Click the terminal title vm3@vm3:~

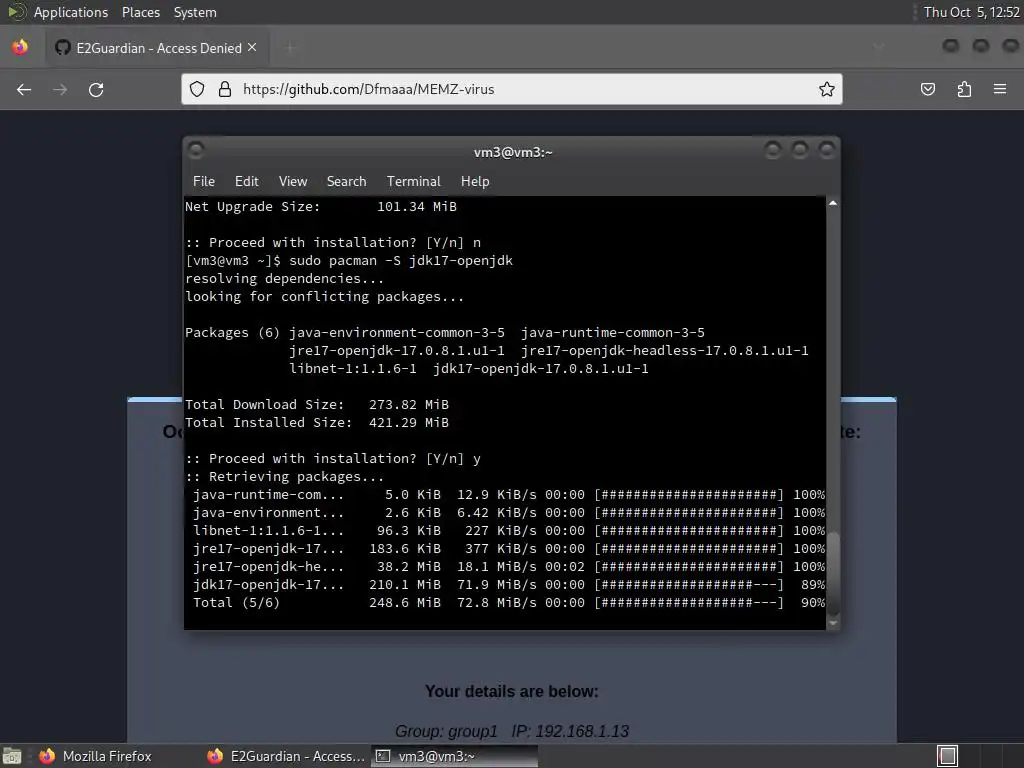(x=513, y=152)
